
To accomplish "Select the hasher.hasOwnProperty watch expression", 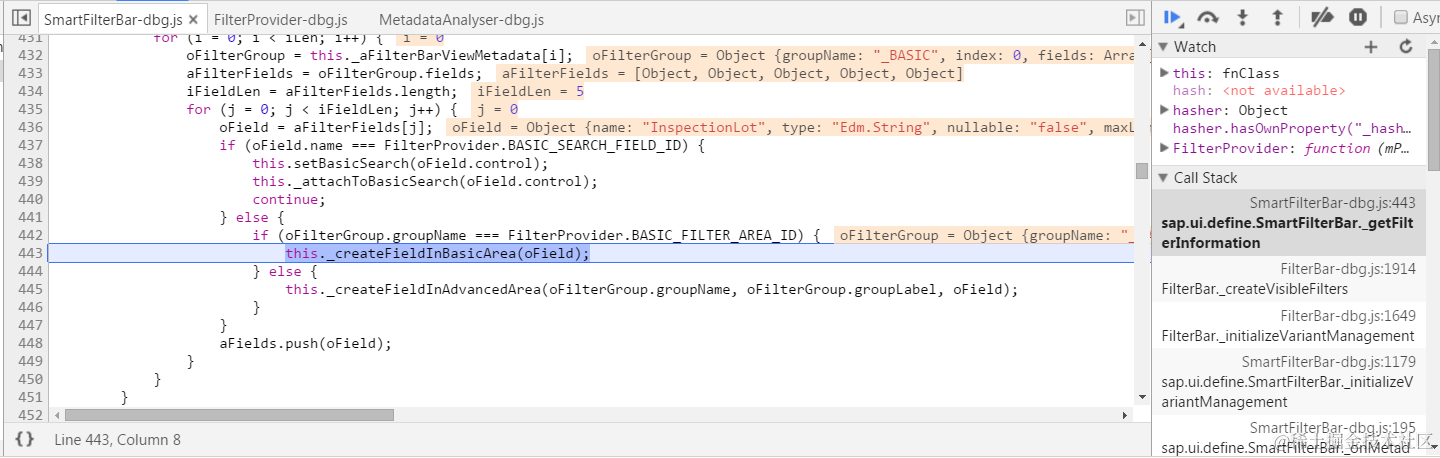I will pos(1291,129).
